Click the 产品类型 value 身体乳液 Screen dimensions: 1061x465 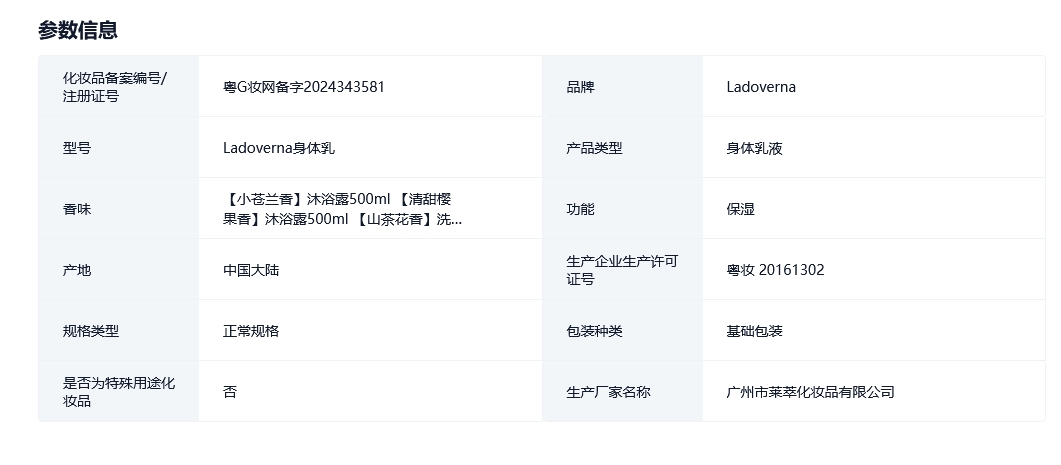click(x=754, y=148)
